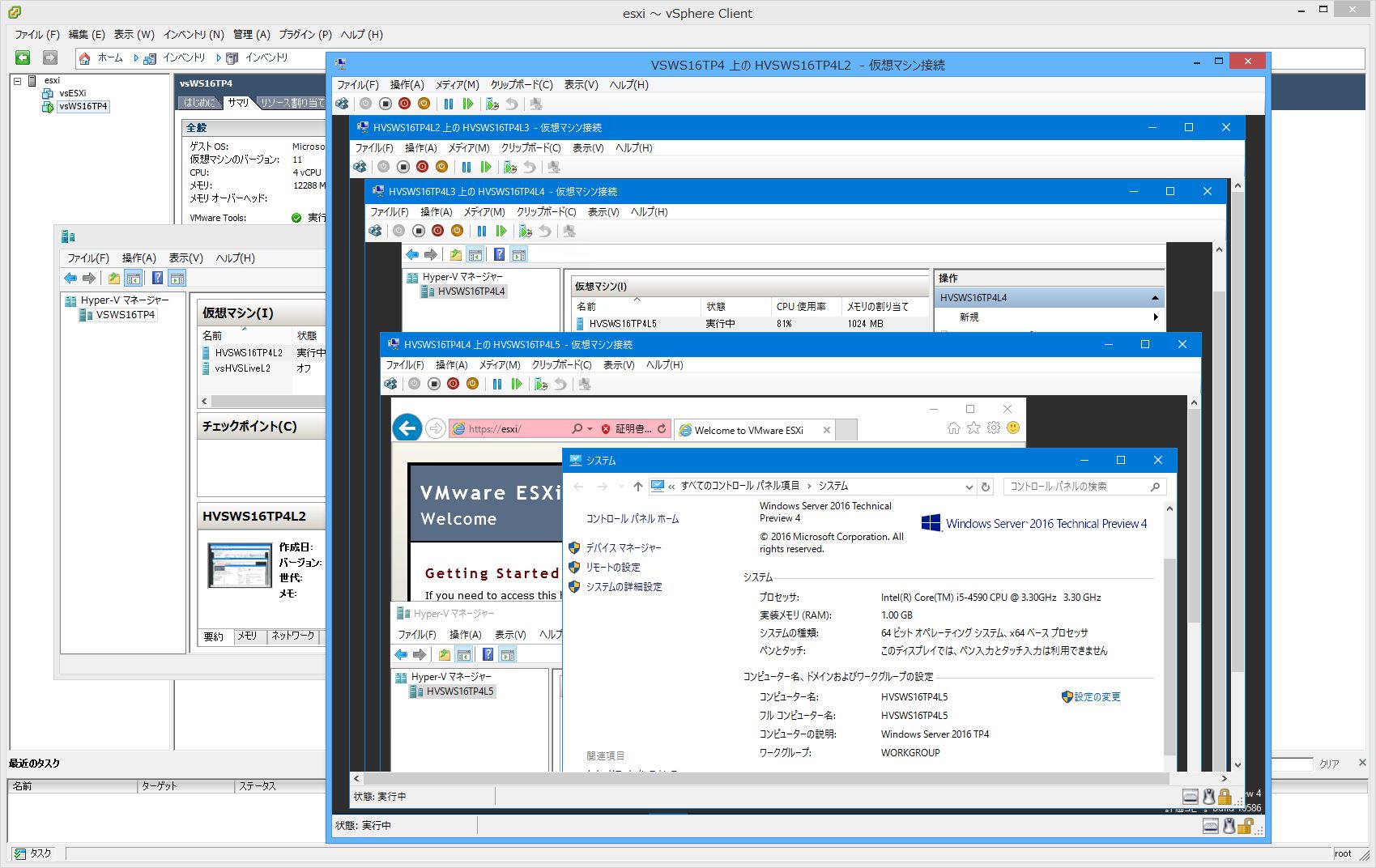Click 設定の変更 link next to computer name
Screen dimensions: 1376x868
pyautogui.click(x=1097, y=697)
